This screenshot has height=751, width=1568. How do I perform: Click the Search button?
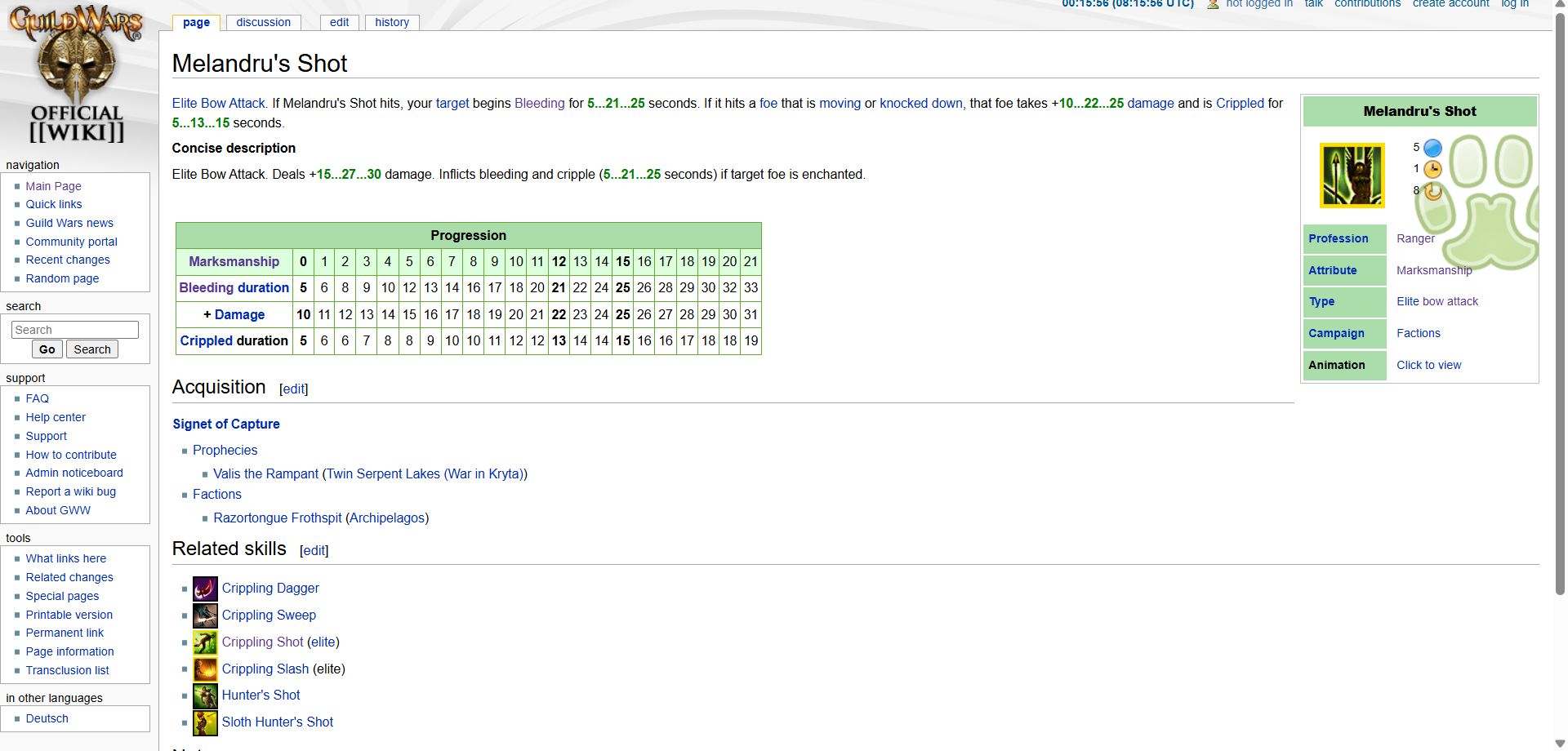coord(92,349)
